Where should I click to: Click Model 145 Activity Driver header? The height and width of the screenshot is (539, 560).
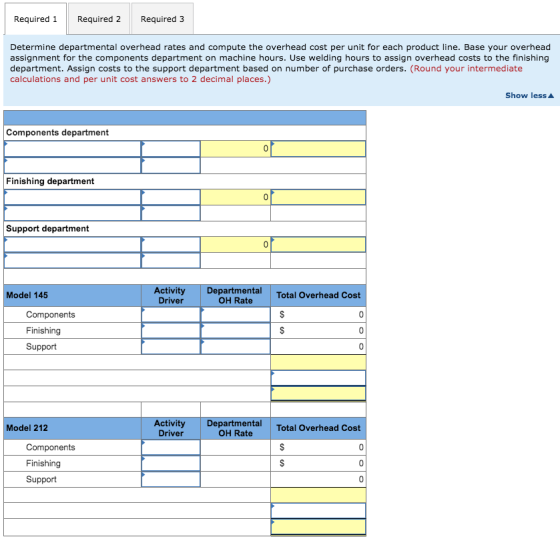[170, 295]
